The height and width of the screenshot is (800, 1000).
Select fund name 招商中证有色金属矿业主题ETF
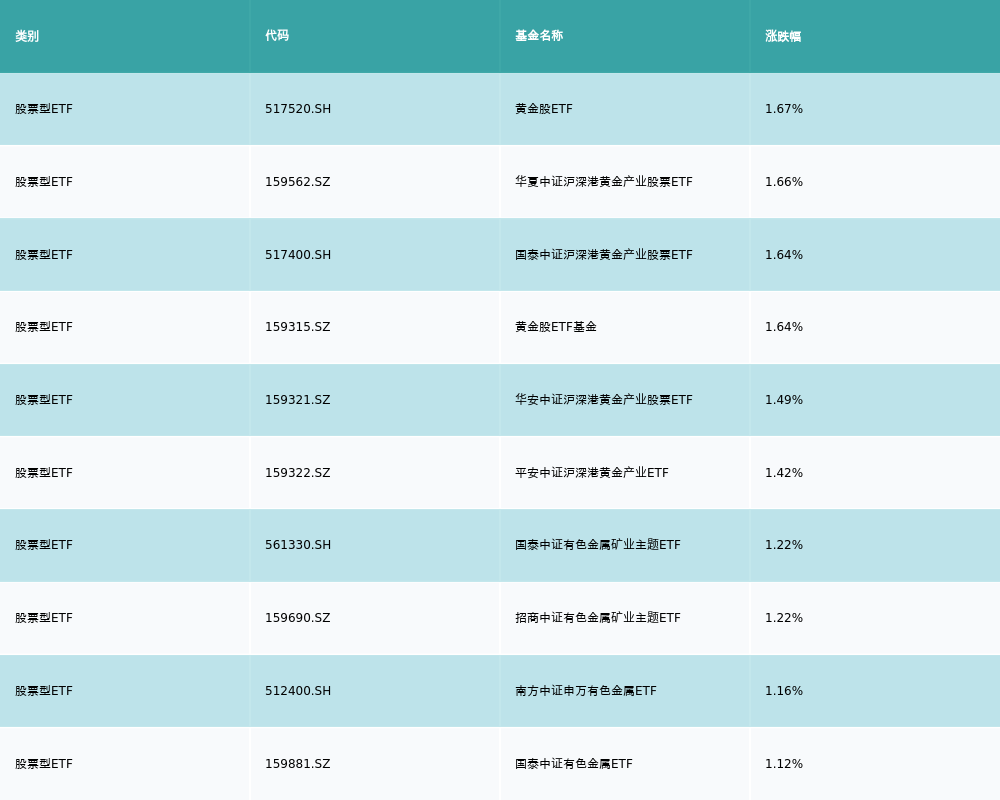pyautogui.click(x=598, y=618)
